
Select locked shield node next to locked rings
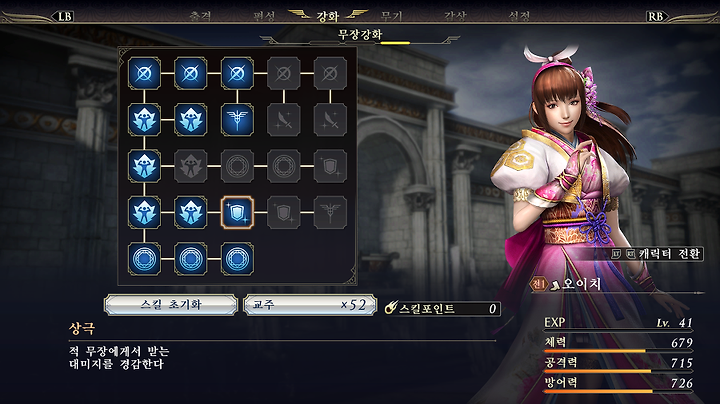coord(330,166)
